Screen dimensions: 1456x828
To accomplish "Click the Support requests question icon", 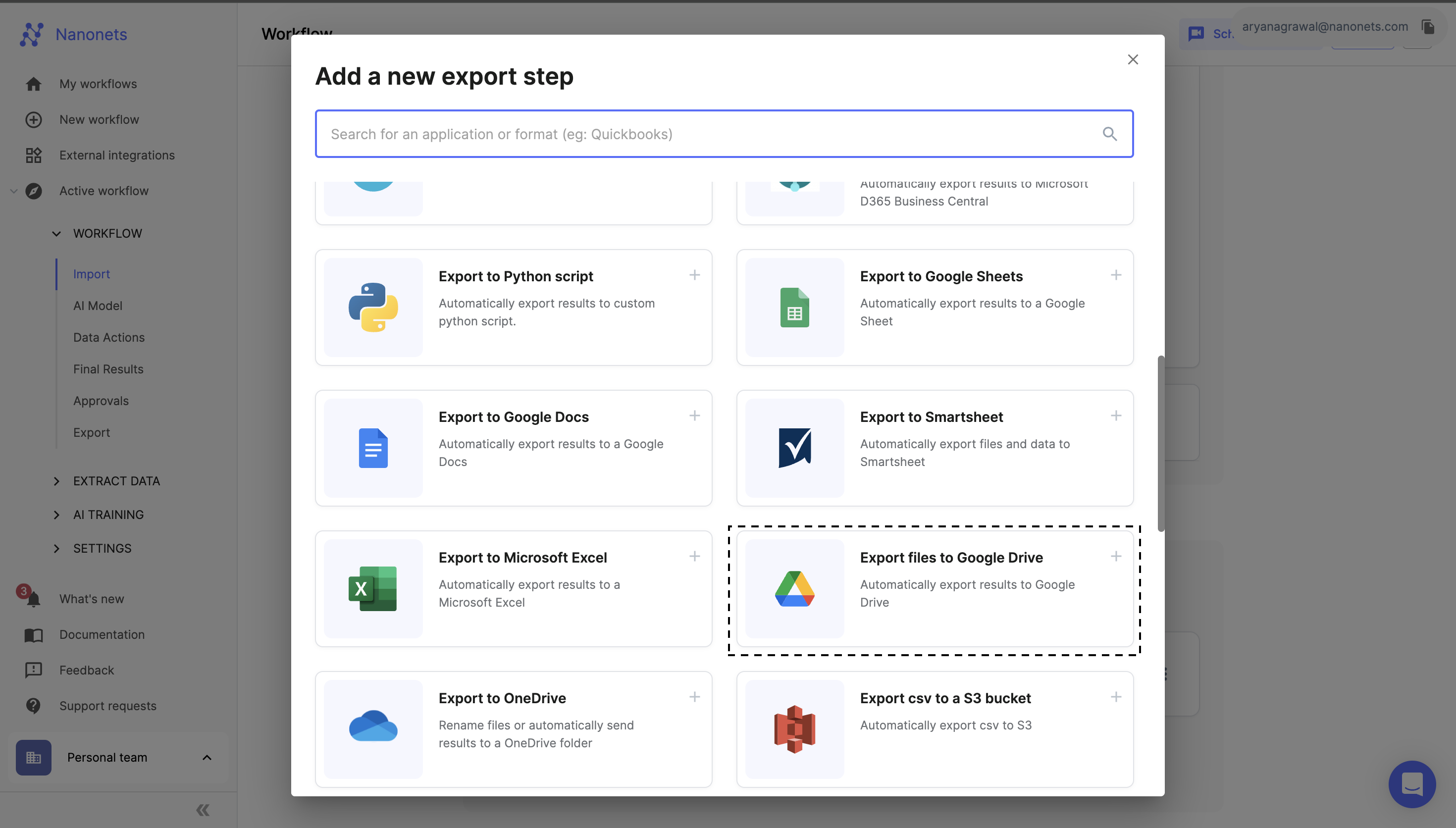I will (x=34, y=706).
